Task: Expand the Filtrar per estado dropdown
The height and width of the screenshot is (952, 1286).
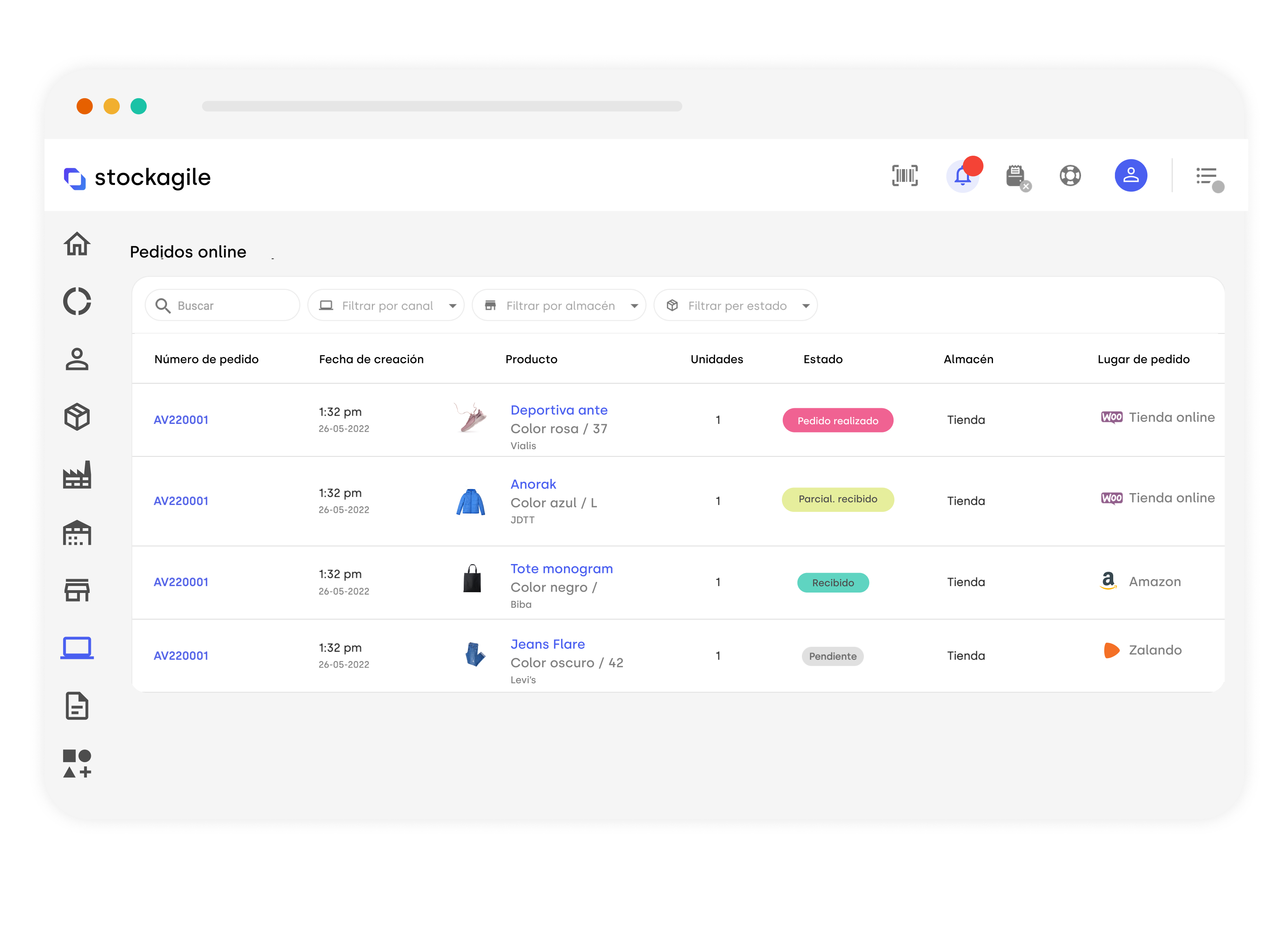Action: point(736,305)
